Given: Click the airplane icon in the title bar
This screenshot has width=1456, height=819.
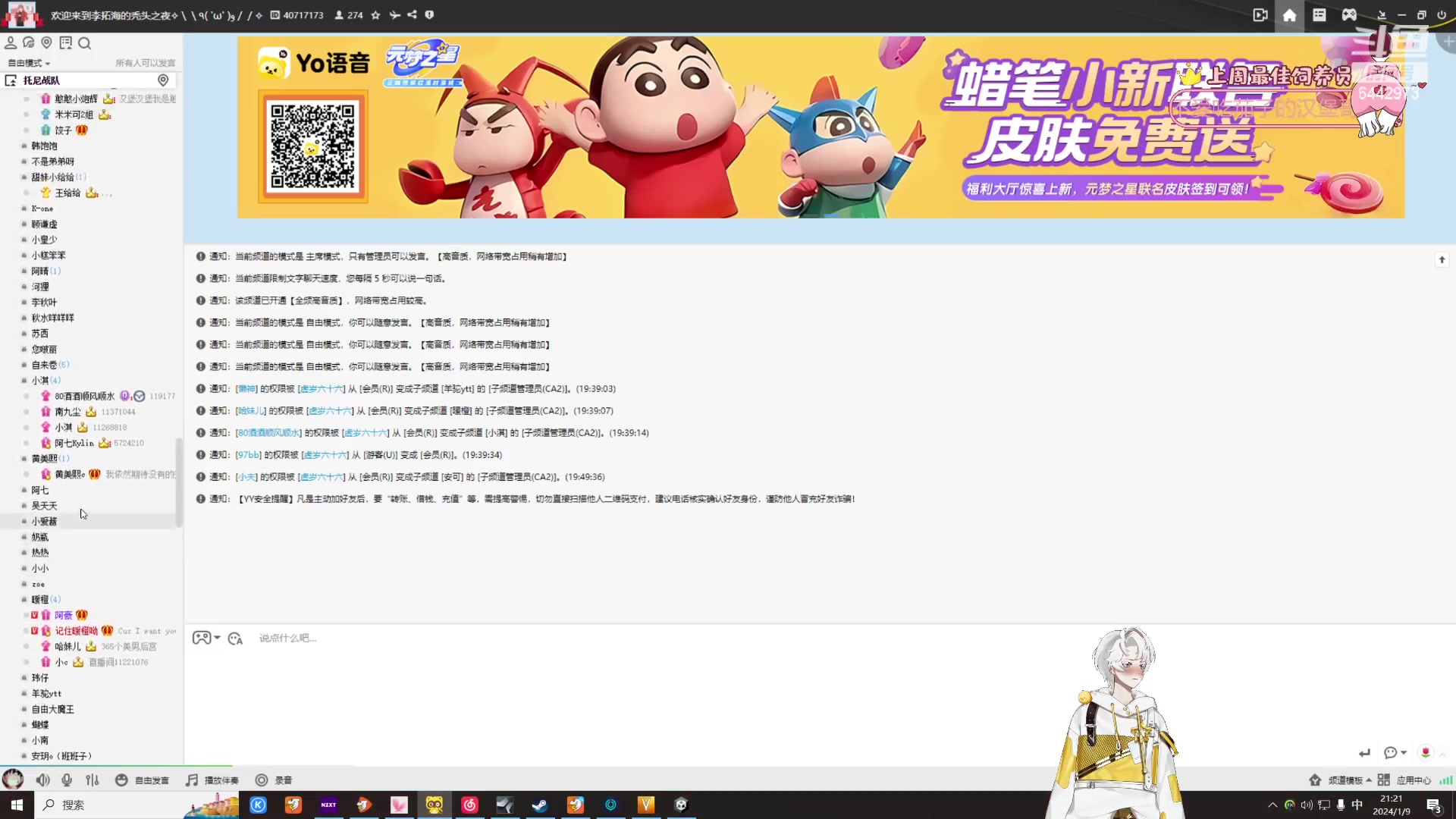Looking at the screenshot, I should click(x=394, y=15).
